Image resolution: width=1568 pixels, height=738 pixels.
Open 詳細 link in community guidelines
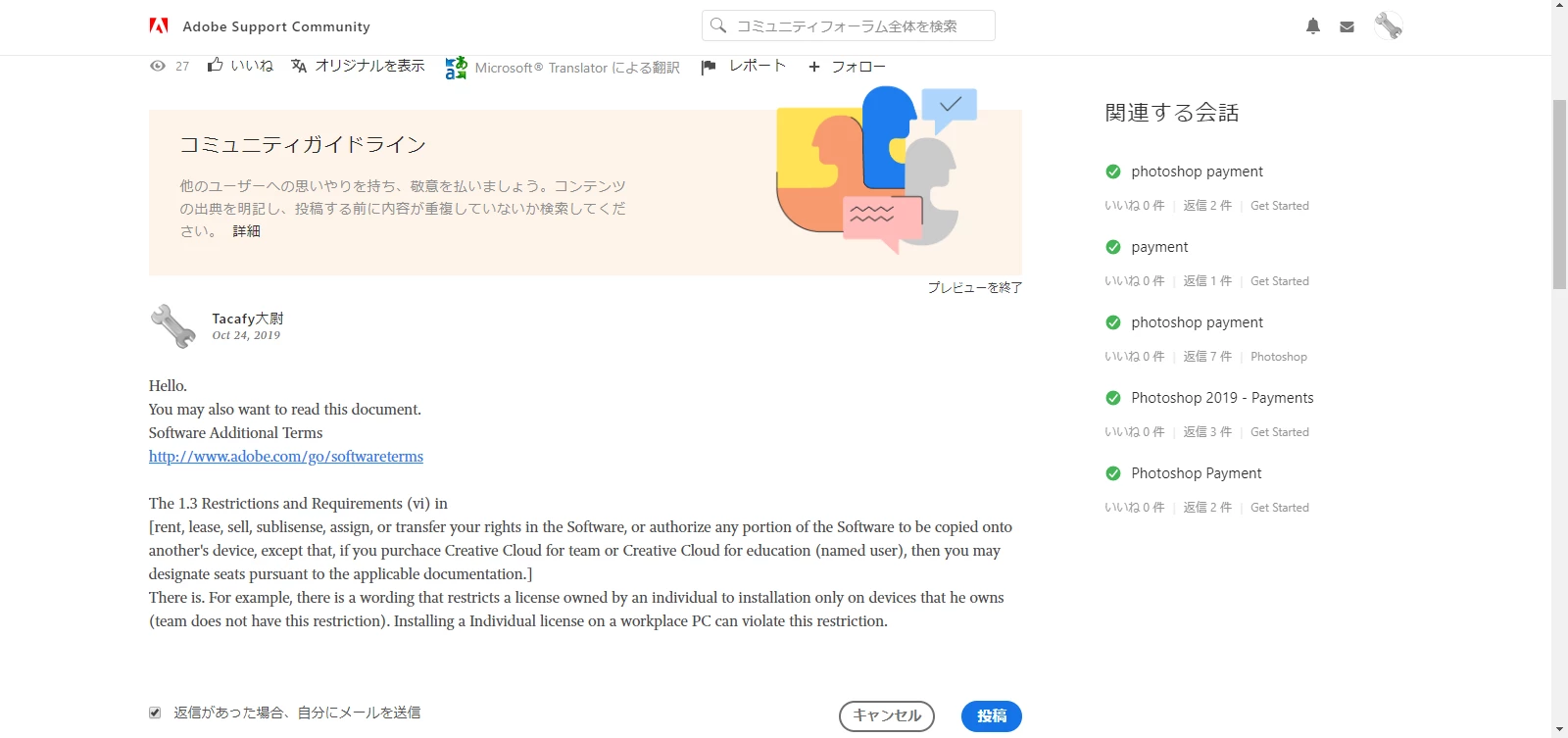click(x=247, y=231)
